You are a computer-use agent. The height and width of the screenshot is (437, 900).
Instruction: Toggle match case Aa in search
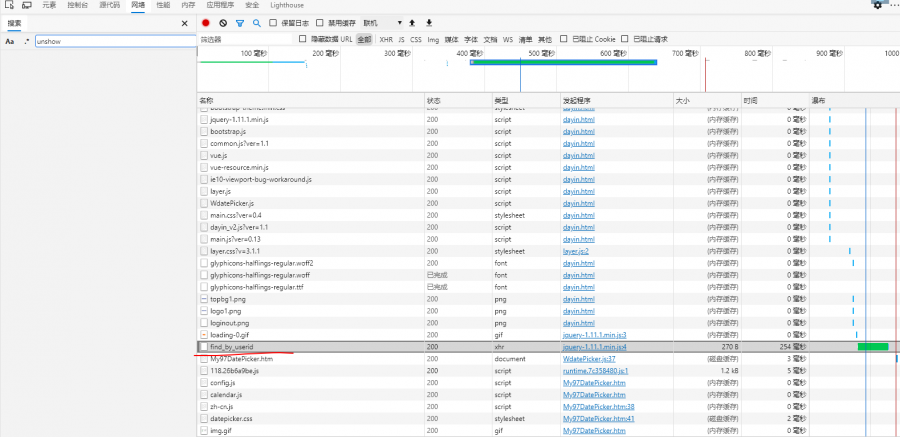click(9, 42)
